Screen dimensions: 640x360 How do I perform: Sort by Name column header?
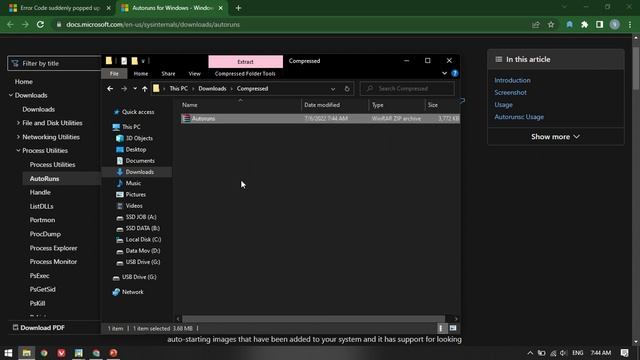pos(241,105)
